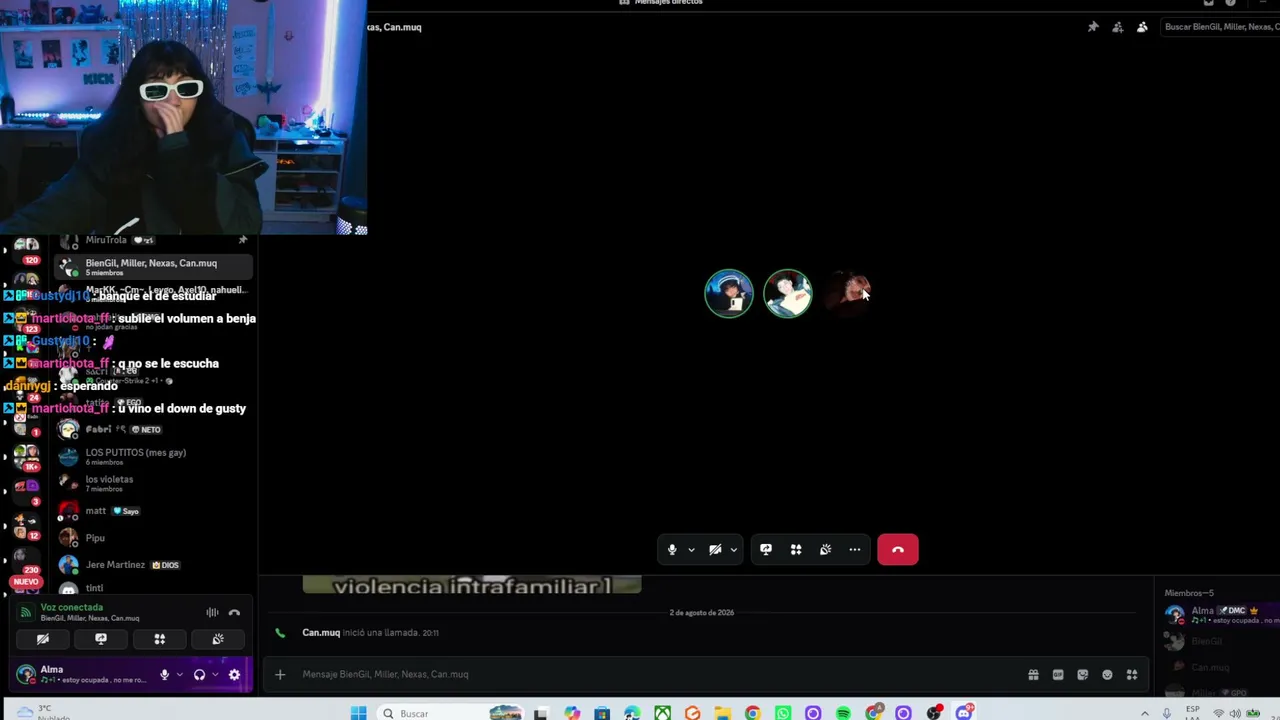This screenshot has width=1280, height=720.
Task: Turn on camera in the call controls
Action: coord(715,549)
